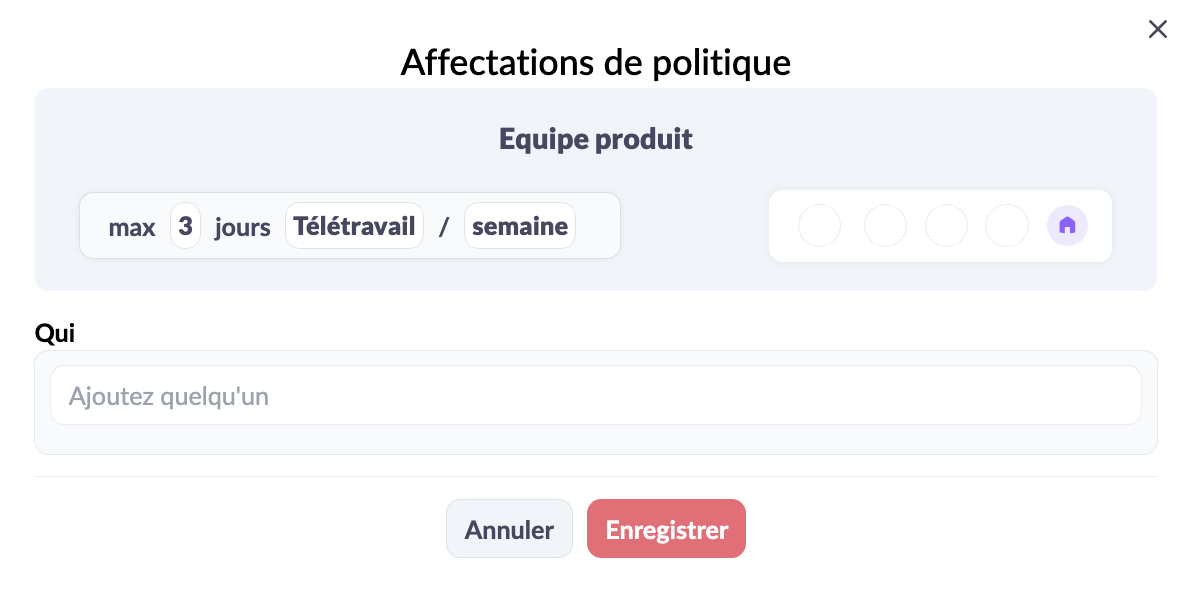Click the slash separator before semaine
Screen dimensions: 1190x592
[x=444, y=227]
